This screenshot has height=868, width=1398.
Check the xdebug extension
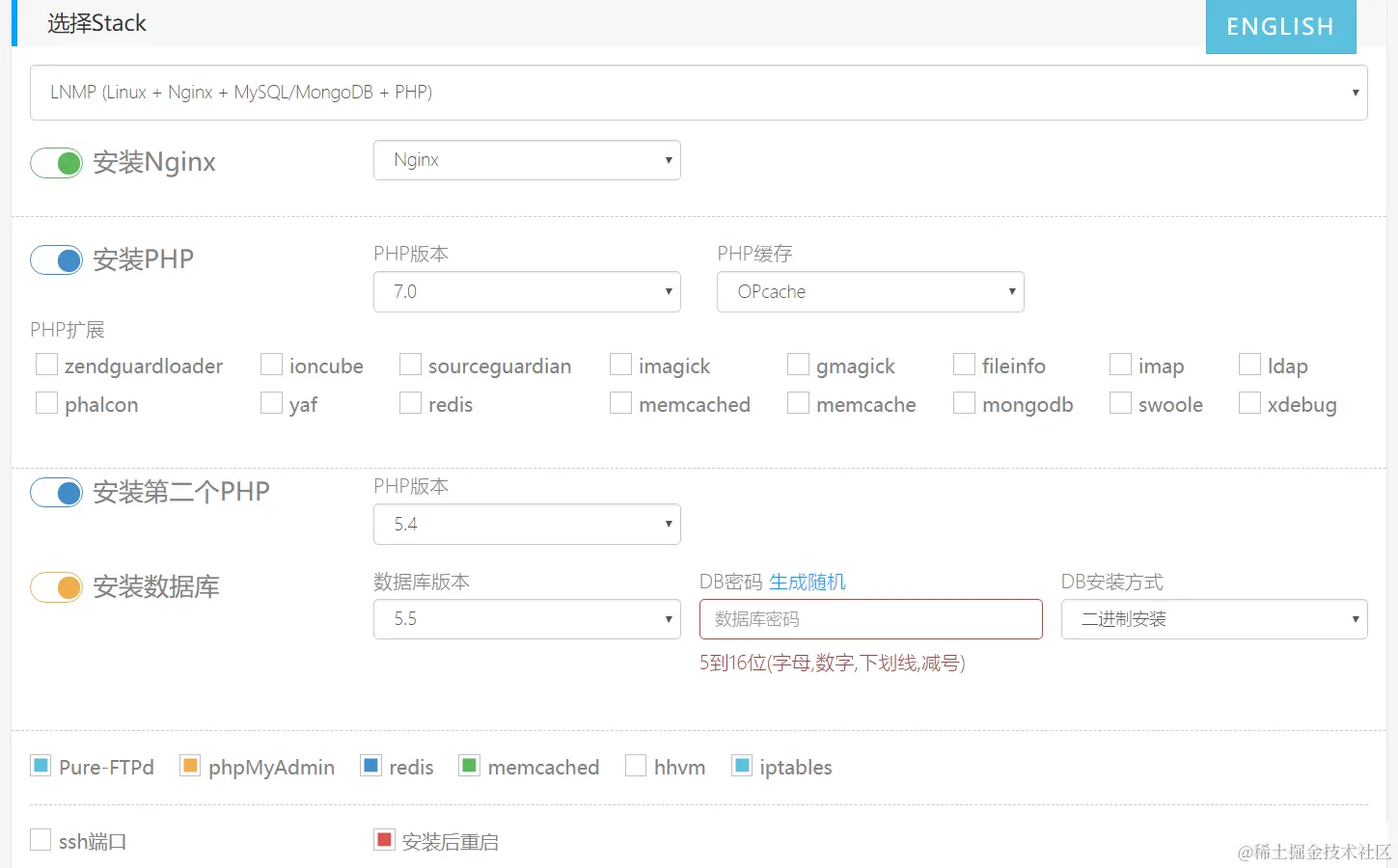coord(1249,402)
